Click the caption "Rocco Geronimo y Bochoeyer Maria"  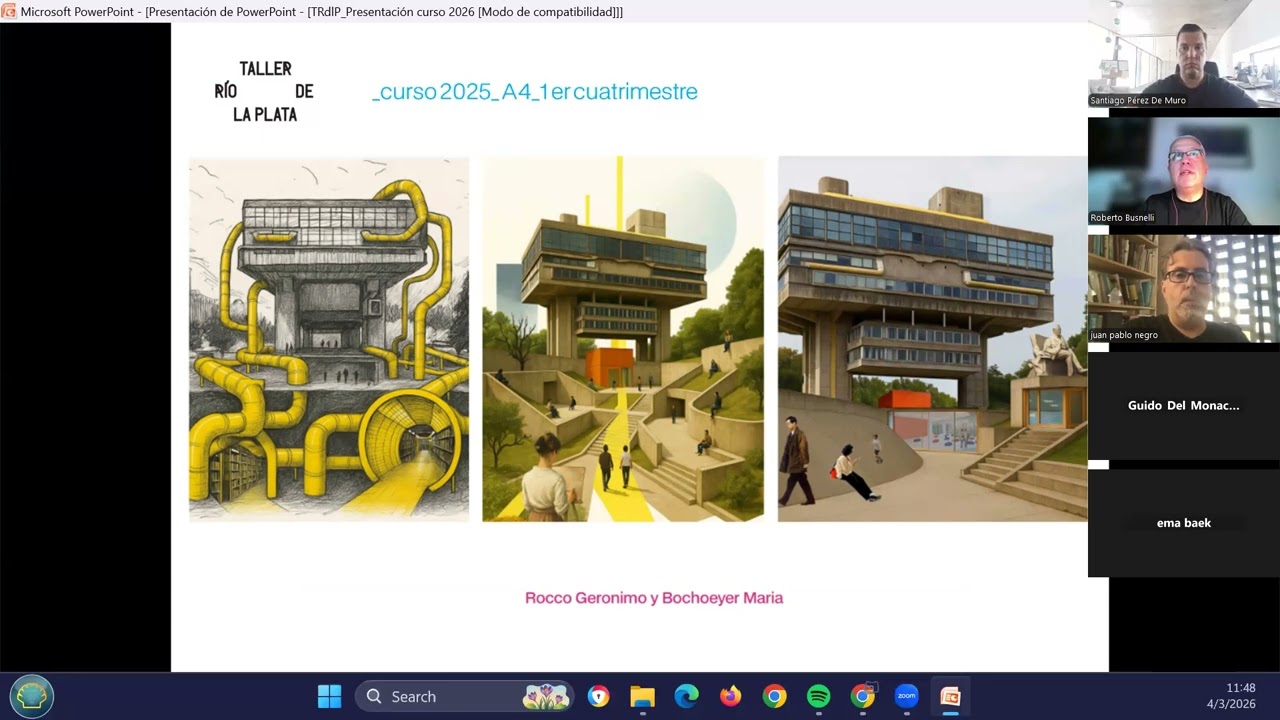click(654, 598)
